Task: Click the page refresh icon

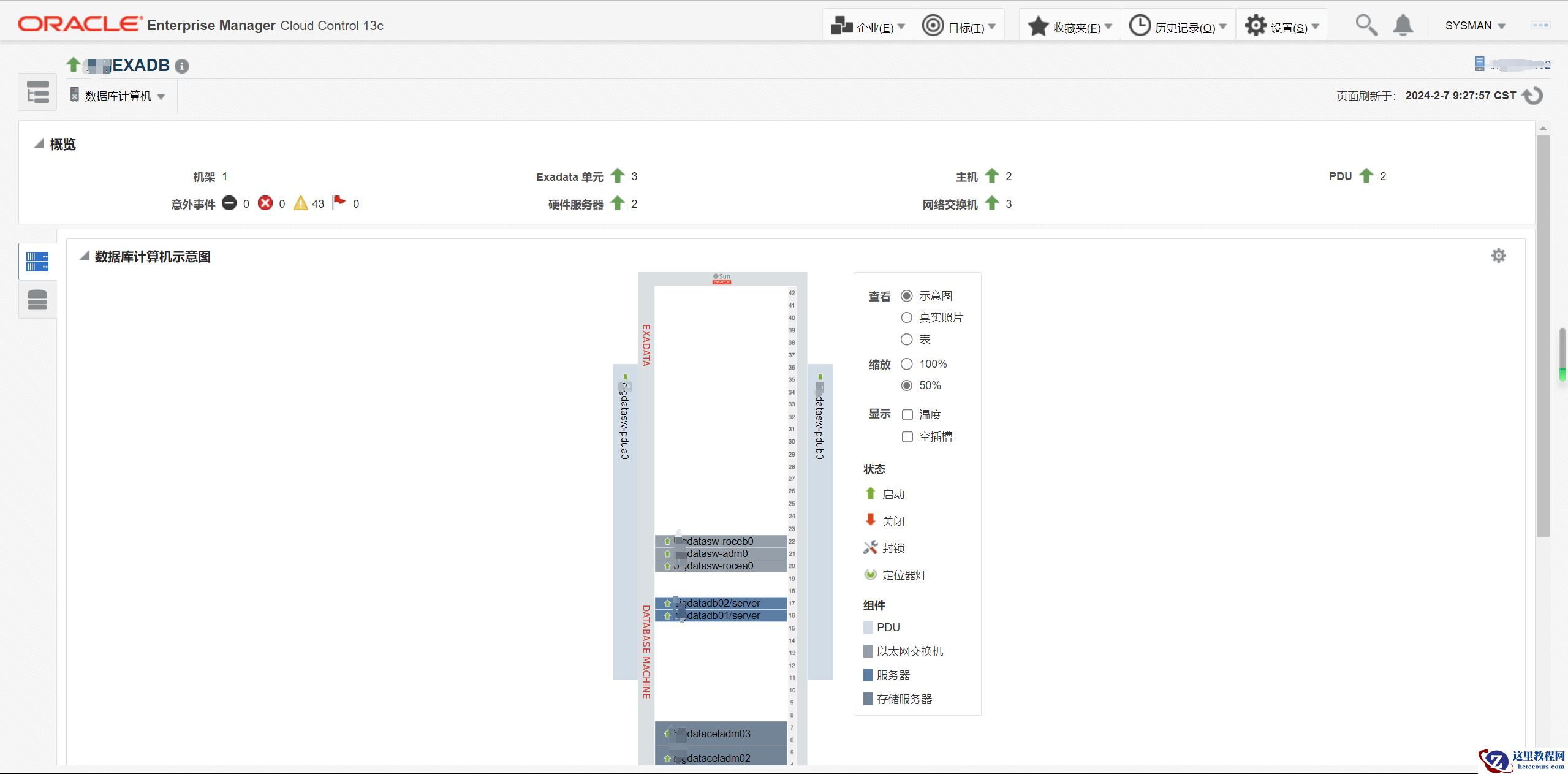Action: [1534, 96]
